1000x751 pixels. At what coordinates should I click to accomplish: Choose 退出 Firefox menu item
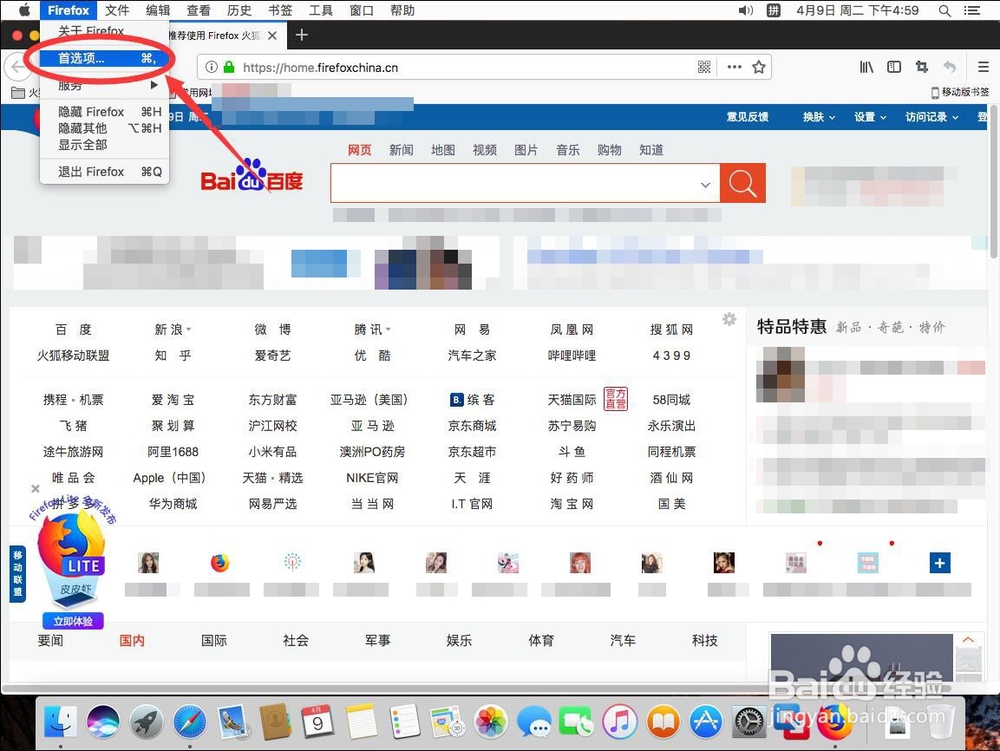point(105,171)
